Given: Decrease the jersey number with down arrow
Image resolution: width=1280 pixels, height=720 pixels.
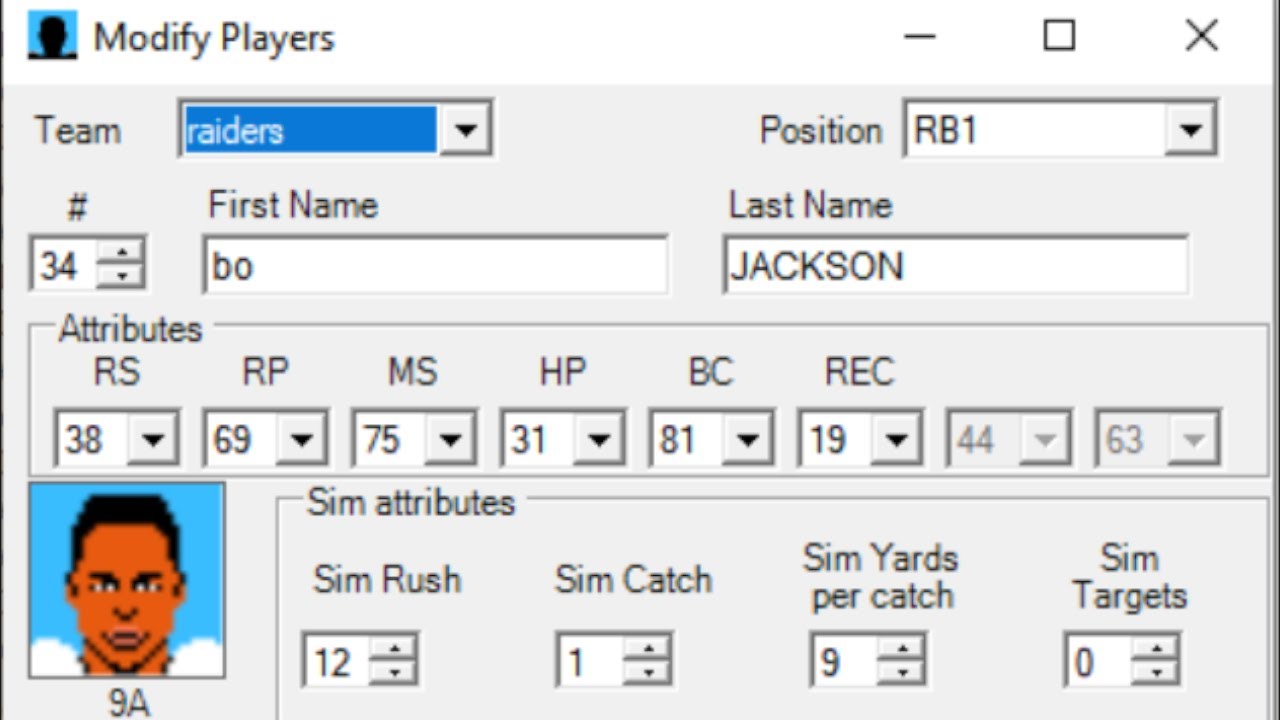Looking at the screenshot, I should [121, 276].
